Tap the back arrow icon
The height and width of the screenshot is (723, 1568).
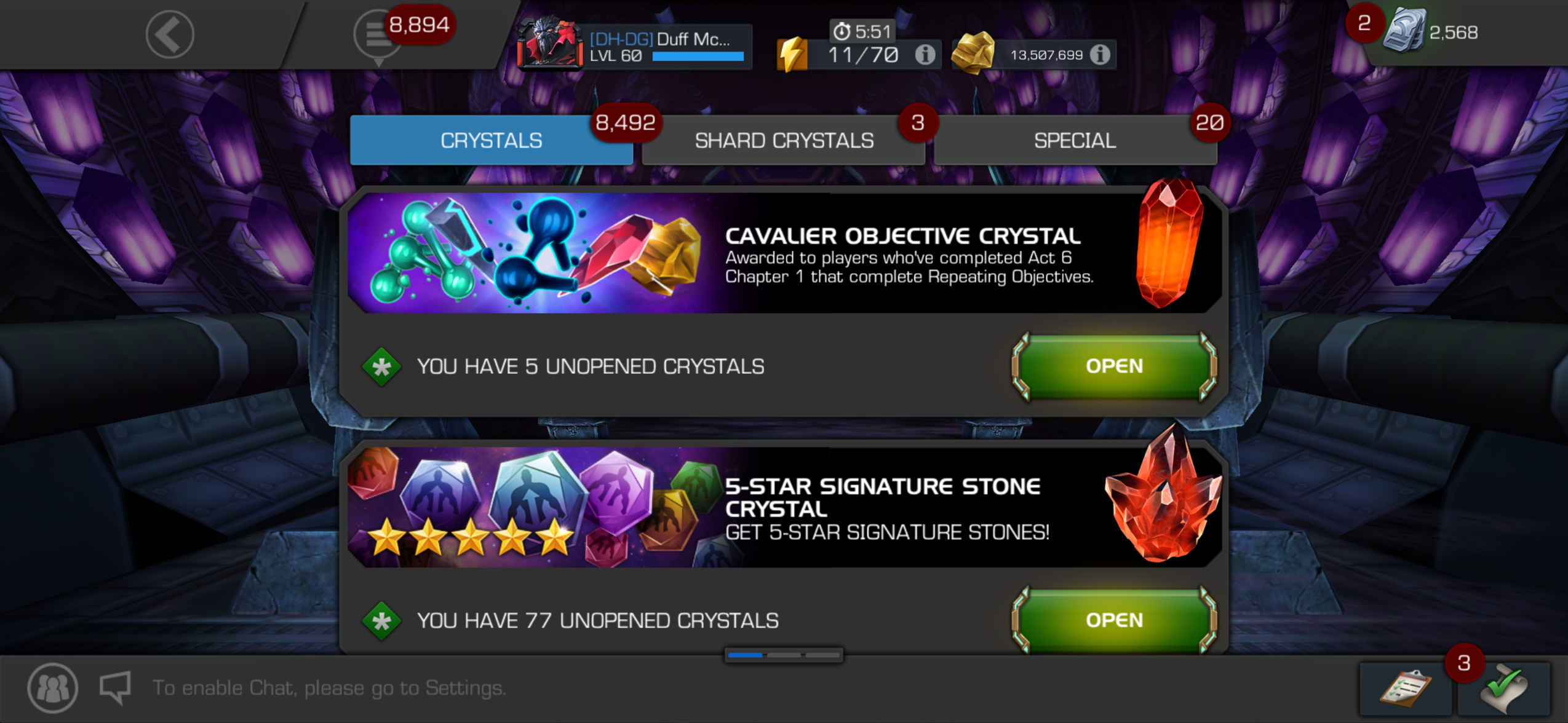tap(170, 34)
